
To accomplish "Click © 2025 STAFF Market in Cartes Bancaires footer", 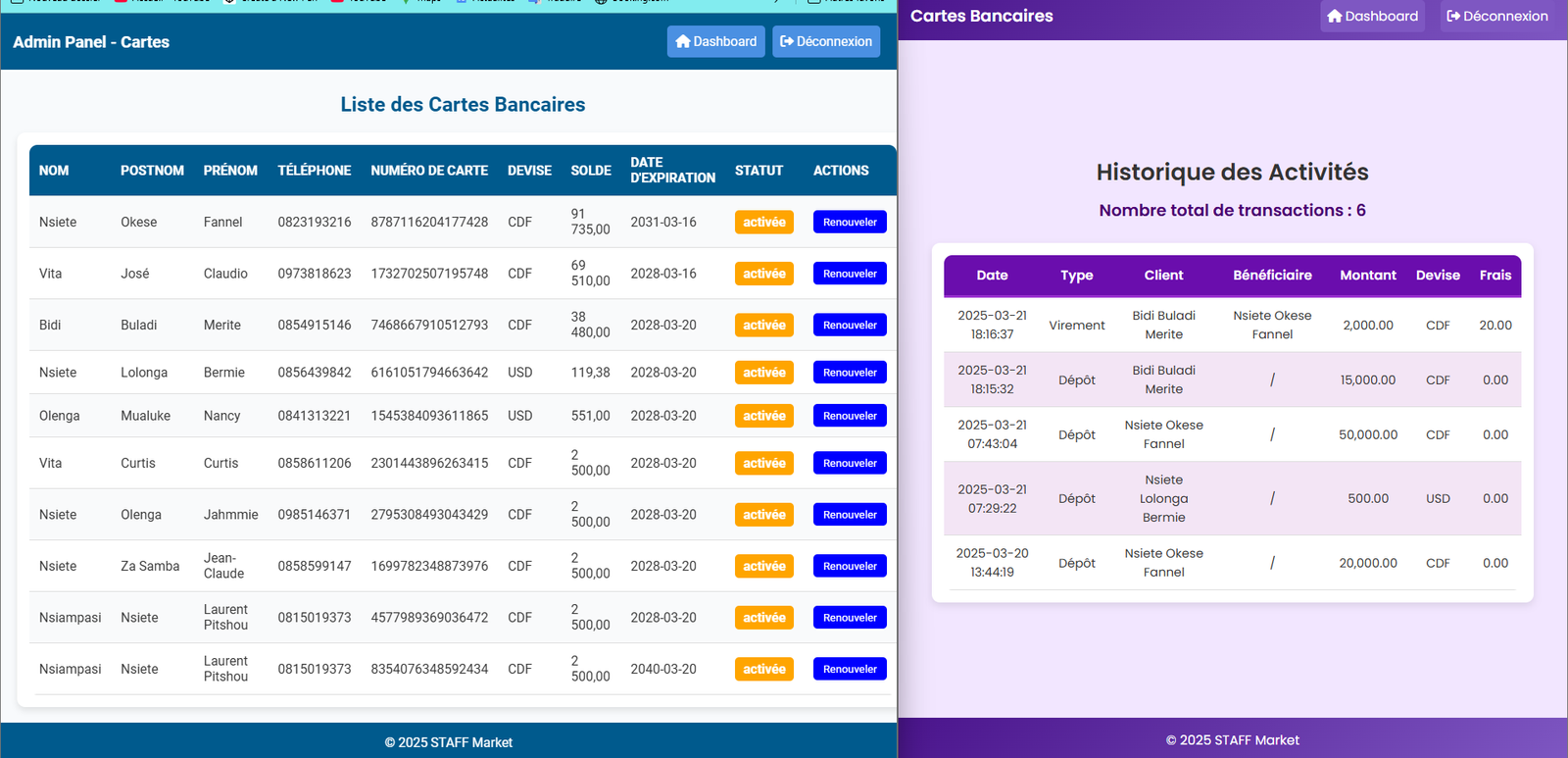I will click(x=1232, y=740).
